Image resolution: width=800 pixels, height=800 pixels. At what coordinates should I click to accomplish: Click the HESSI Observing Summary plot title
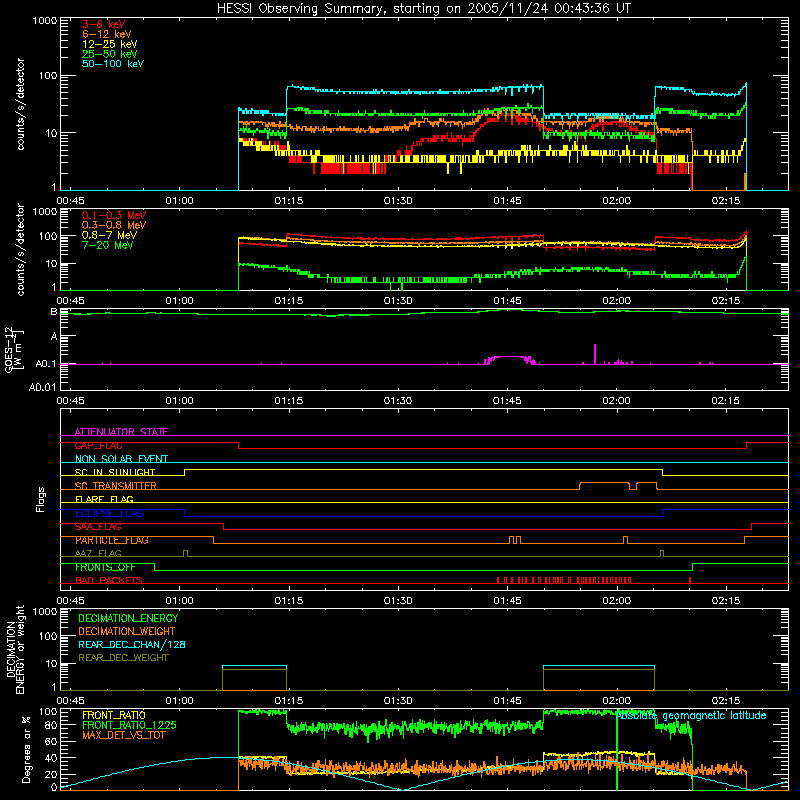pyautogui.click(x=424, y=9)
